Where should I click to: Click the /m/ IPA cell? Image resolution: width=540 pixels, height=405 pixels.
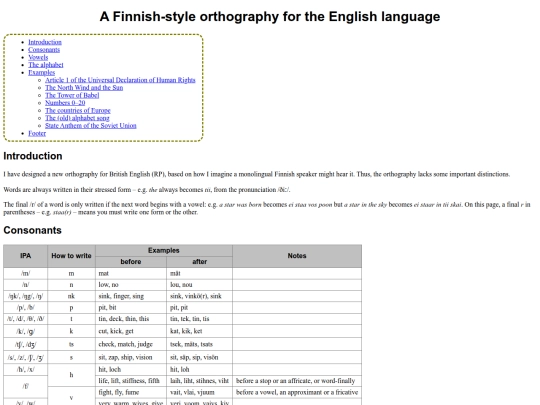[x=25, y=273]
